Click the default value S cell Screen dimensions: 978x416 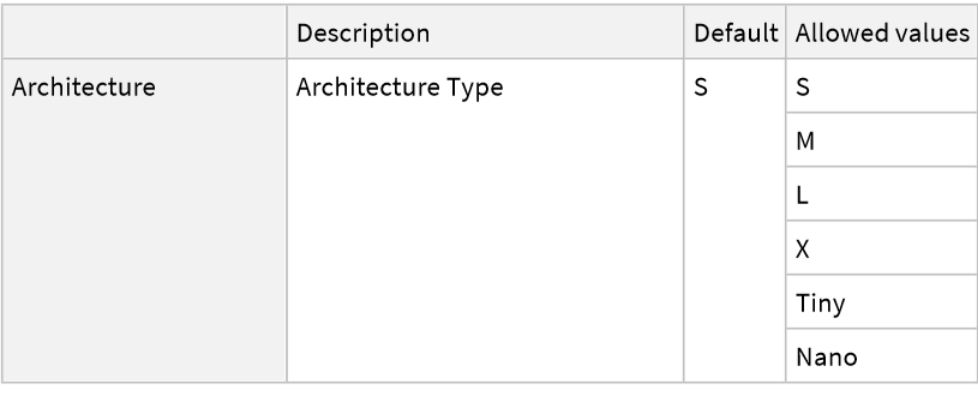[x=701, y=87]
